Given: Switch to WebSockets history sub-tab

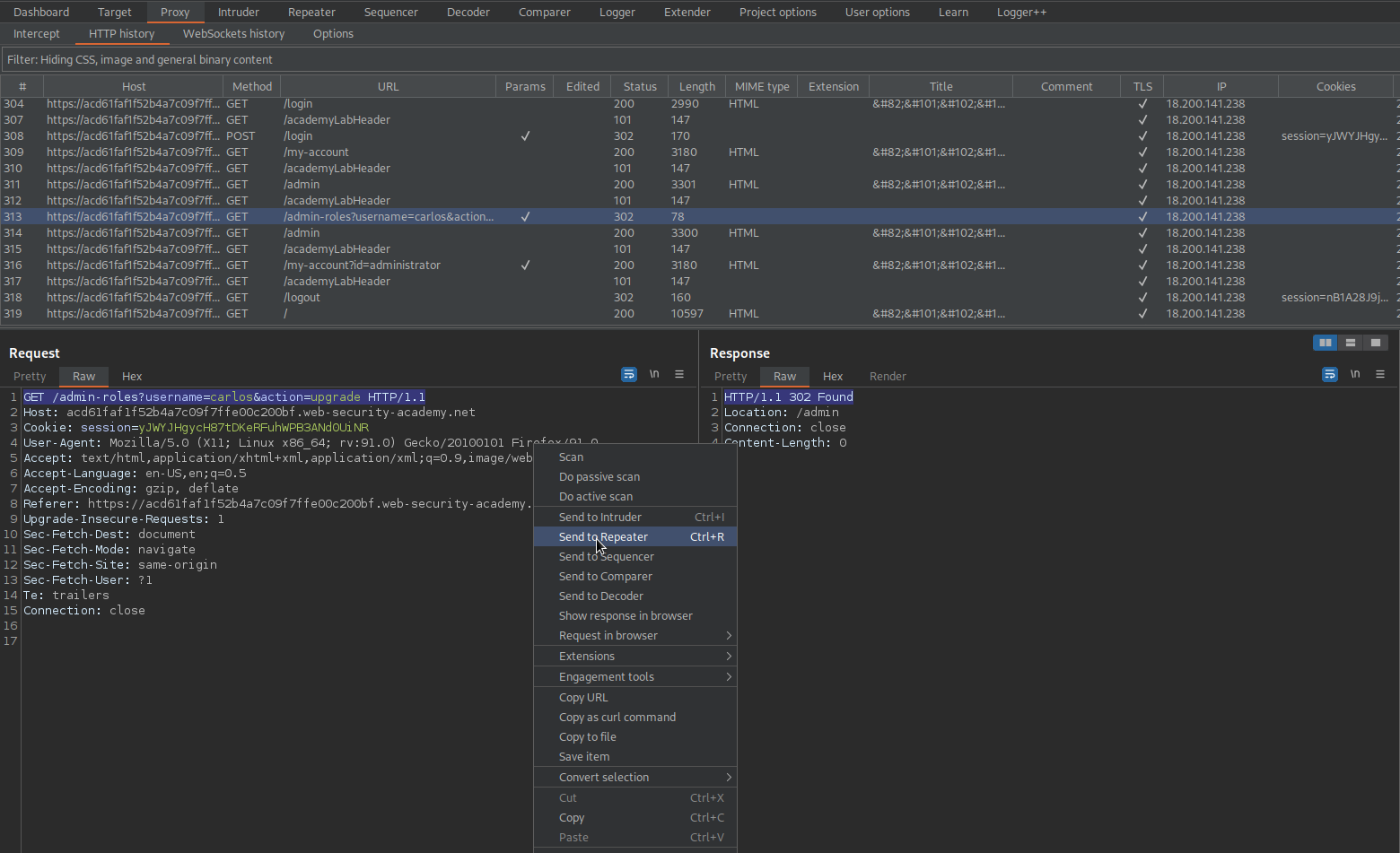Looking at the screenshot, I should pos(234,33).
